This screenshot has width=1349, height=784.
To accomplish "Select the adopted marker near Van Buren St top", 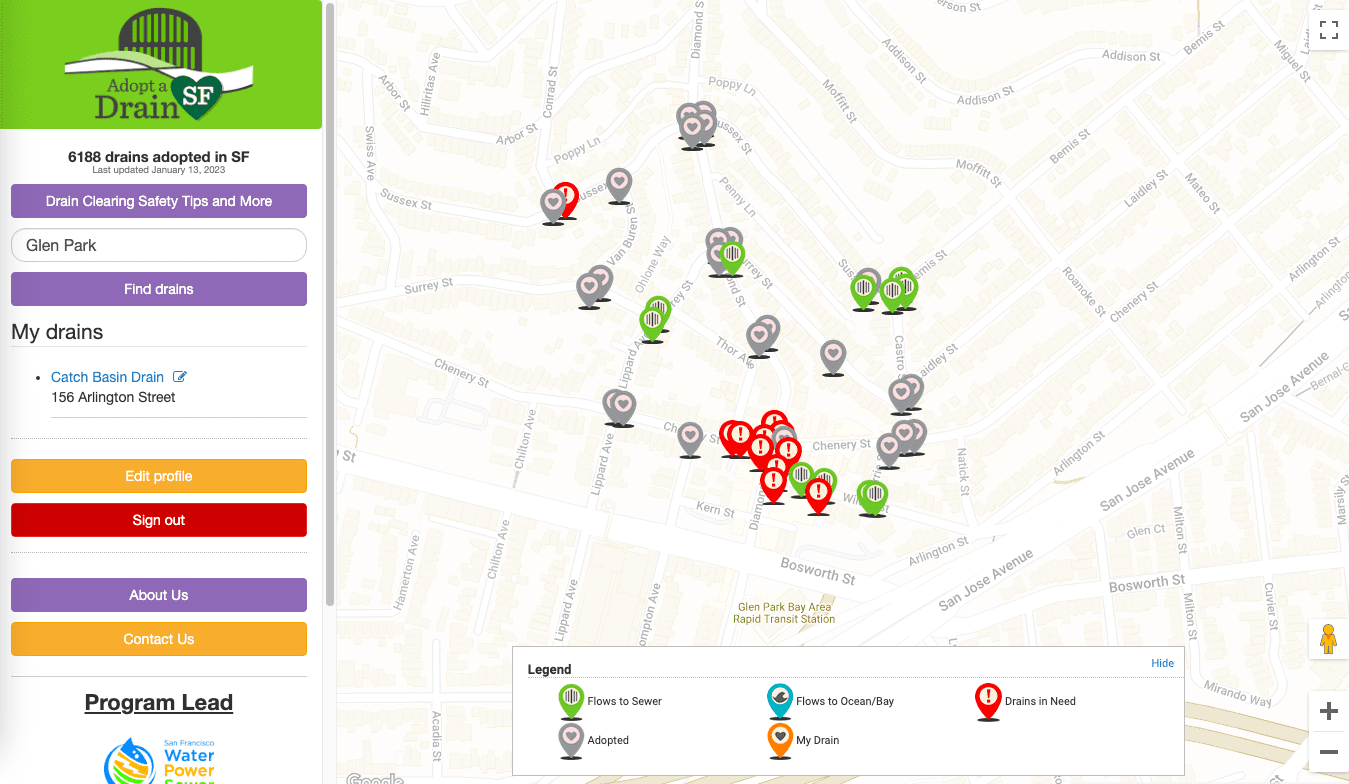I will (x=619, y=185).
